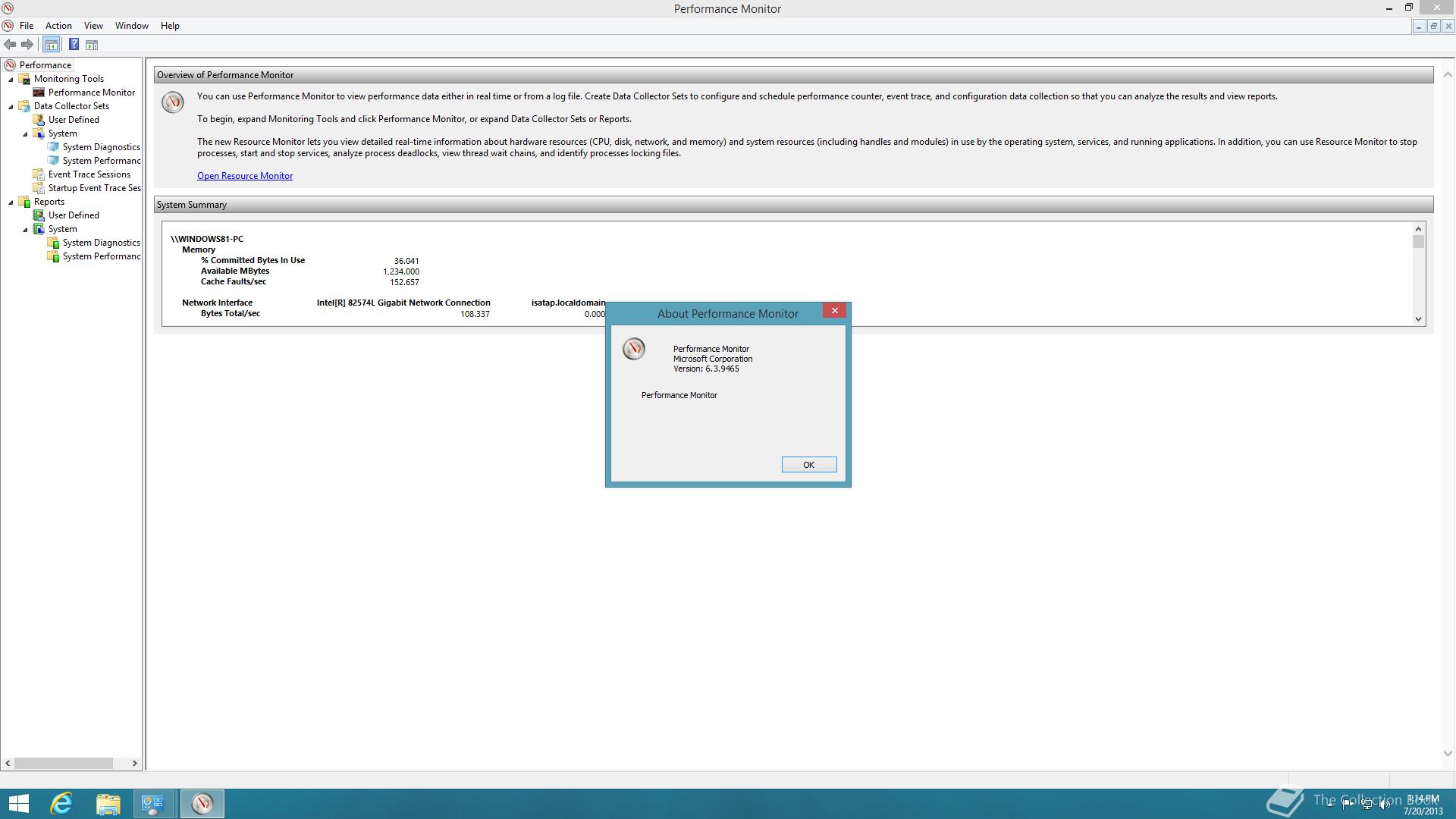
Task: Launch Internet Explorer from the taskbar
Action: click(61, 804)
